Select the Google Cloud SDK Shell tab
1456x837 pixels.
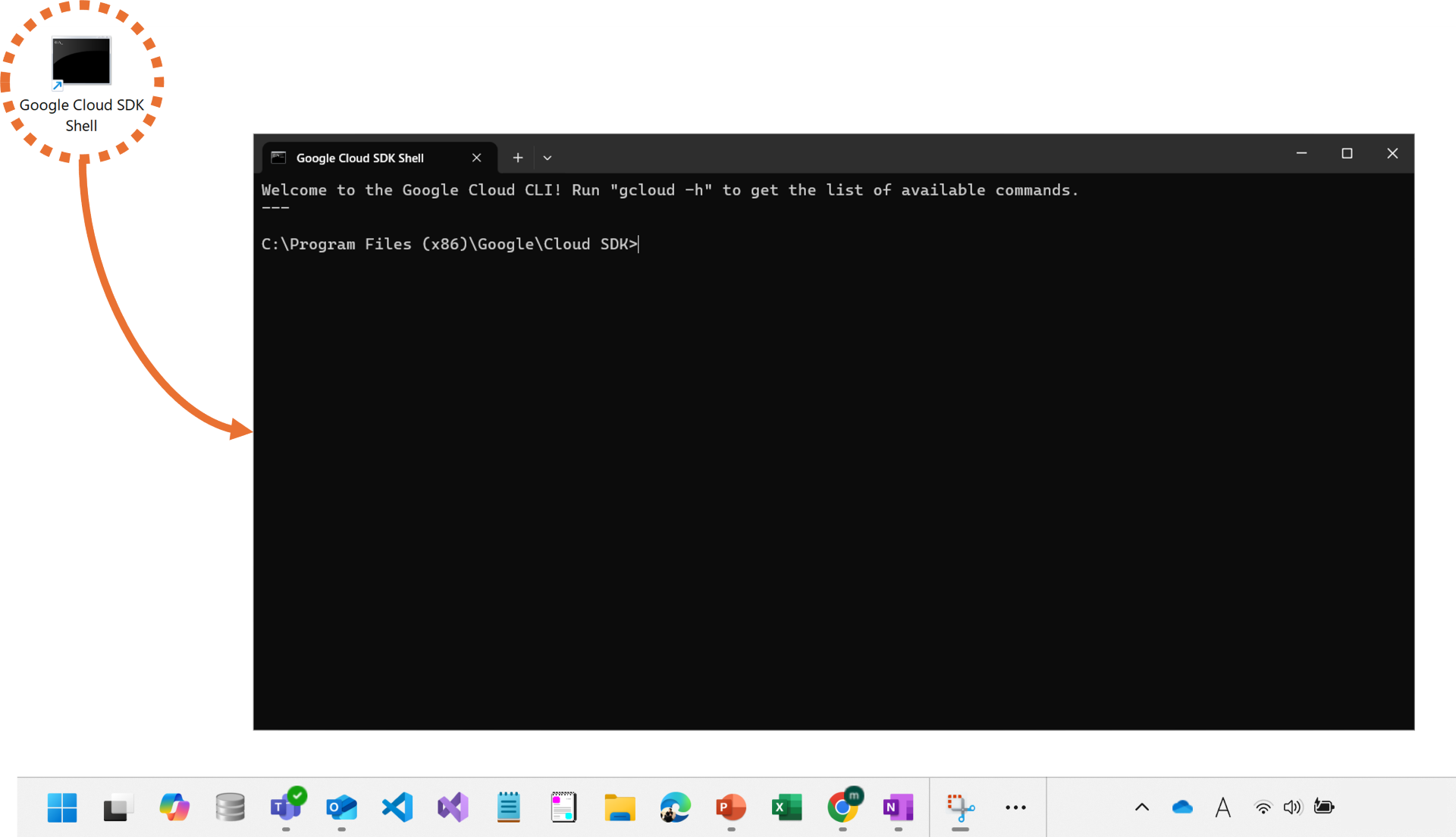coord(379,158)
